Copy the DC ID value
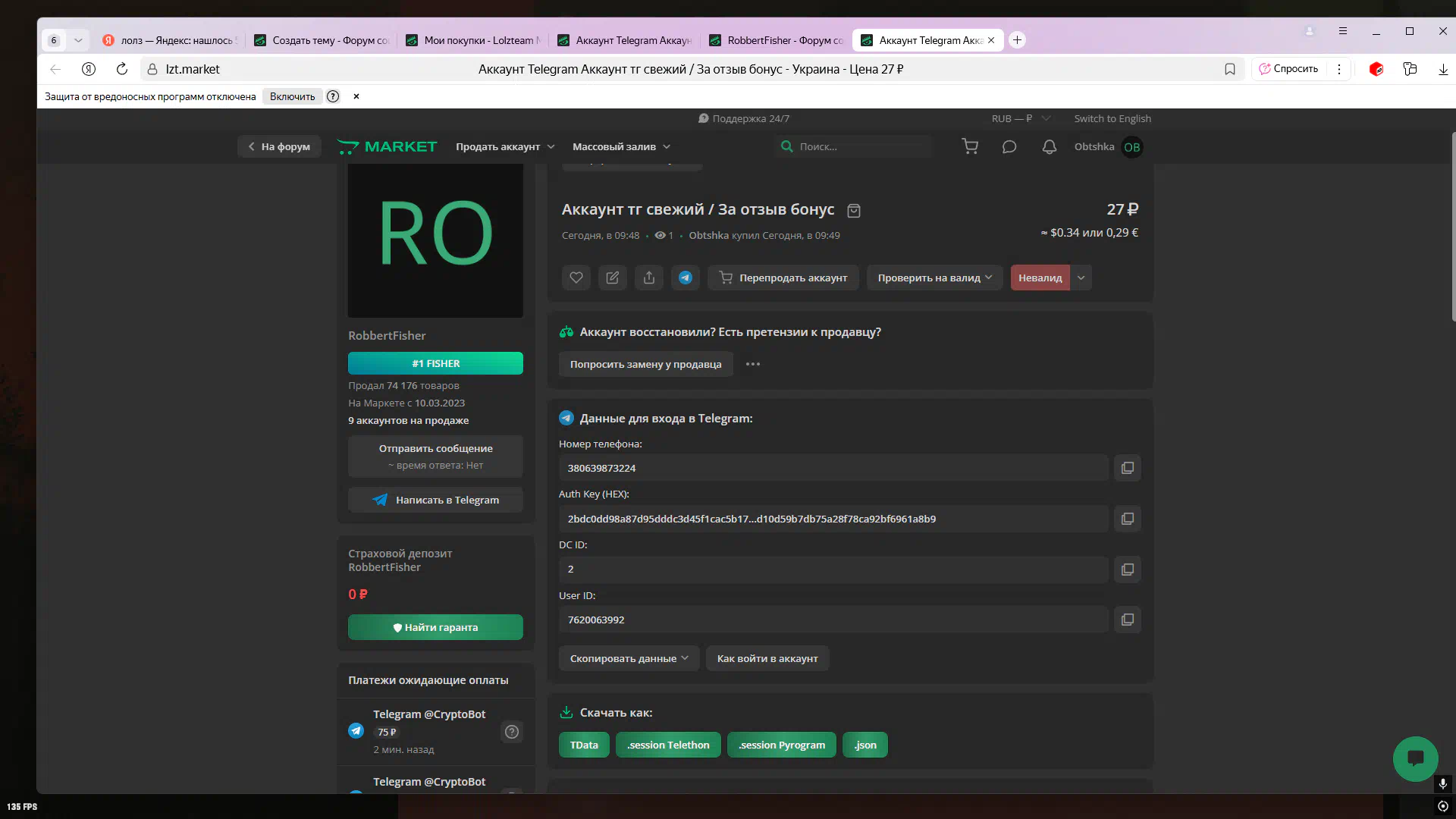Image resolution: width=1456 pixels, height=819 pixels. pyautogui.click(x=1128, y=570)
